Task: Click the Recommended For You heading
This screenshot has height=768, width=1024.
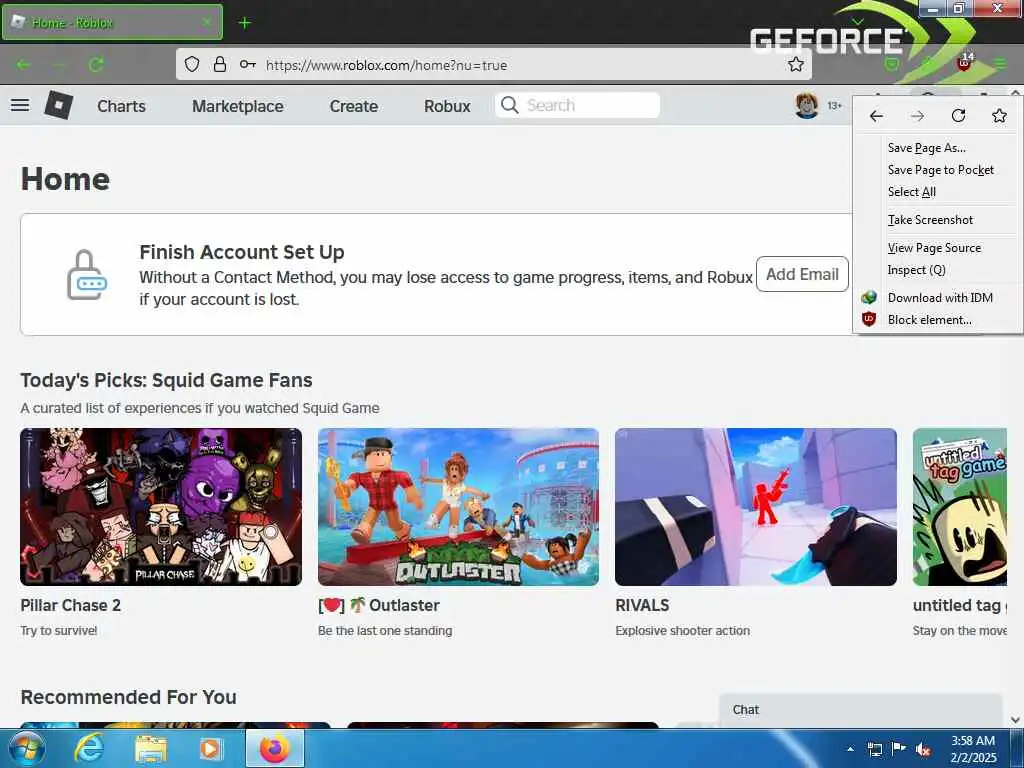Action: click(x=129, y=697)
